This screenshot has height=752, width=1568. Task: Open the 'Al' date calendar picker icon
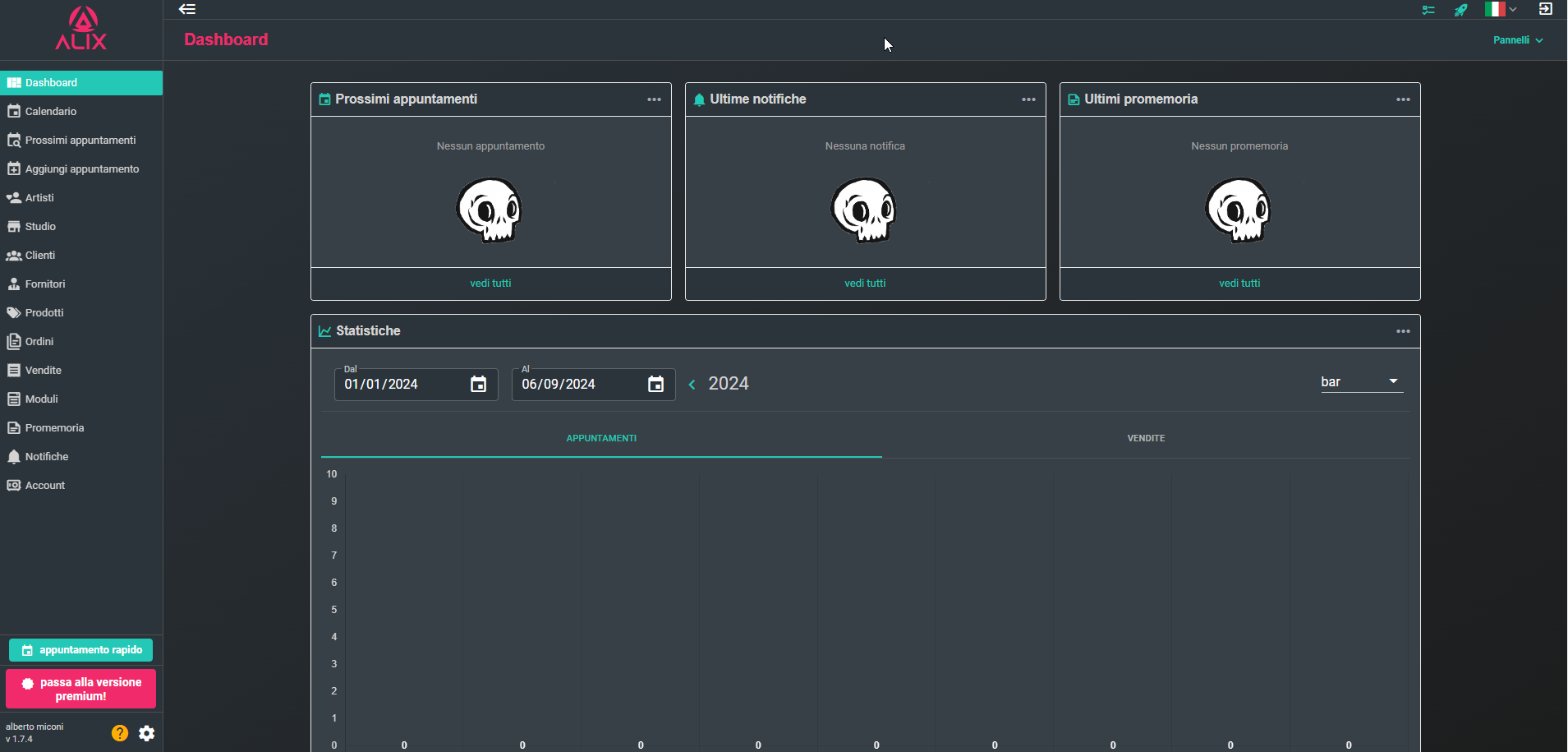[x=655, y=385]
